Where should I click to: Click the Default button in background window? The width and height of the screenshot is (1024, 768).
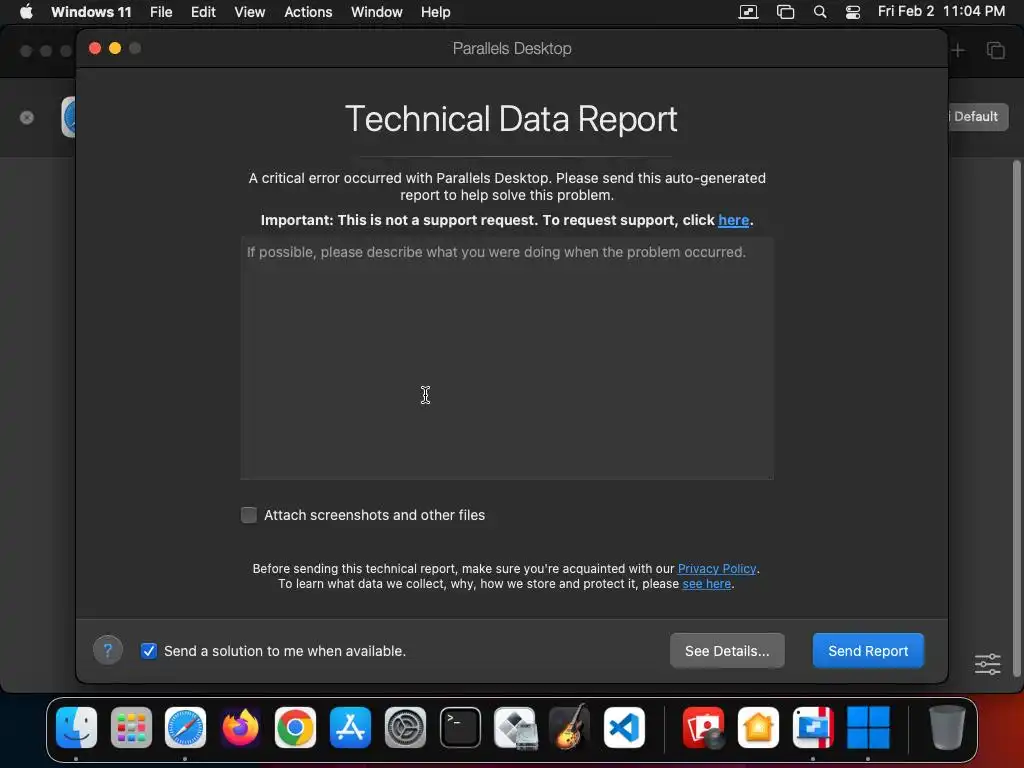point(976,117)
